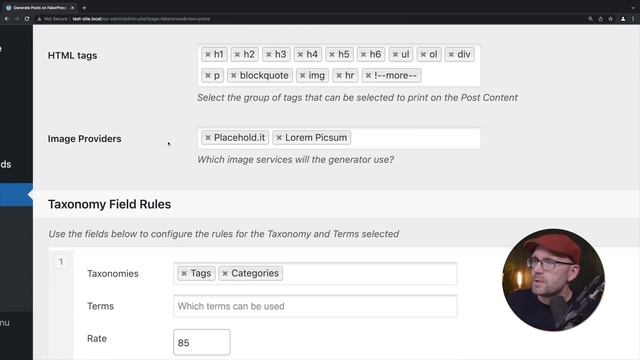Select the Generate Posts browser tab
Screen dimensions: 640x360
pos(40,8)
